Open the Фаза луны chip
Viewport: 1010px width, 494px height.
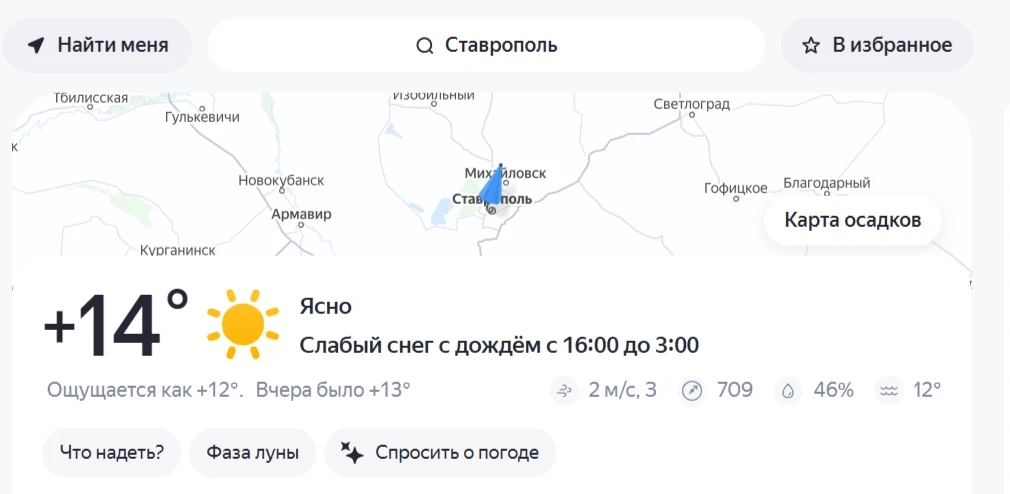coord(252,453)
